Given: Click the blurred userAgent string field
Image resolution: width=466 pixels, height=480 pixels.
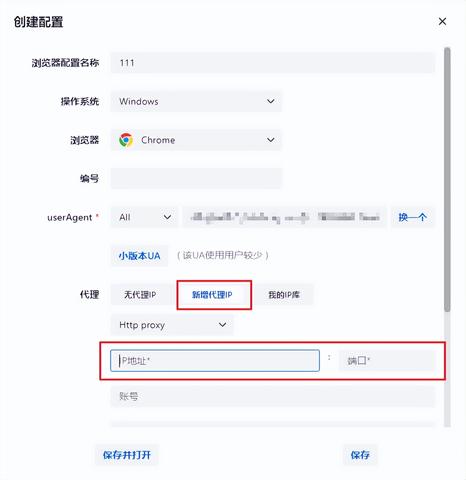Looking at the screenshot, I should (284, 217).
